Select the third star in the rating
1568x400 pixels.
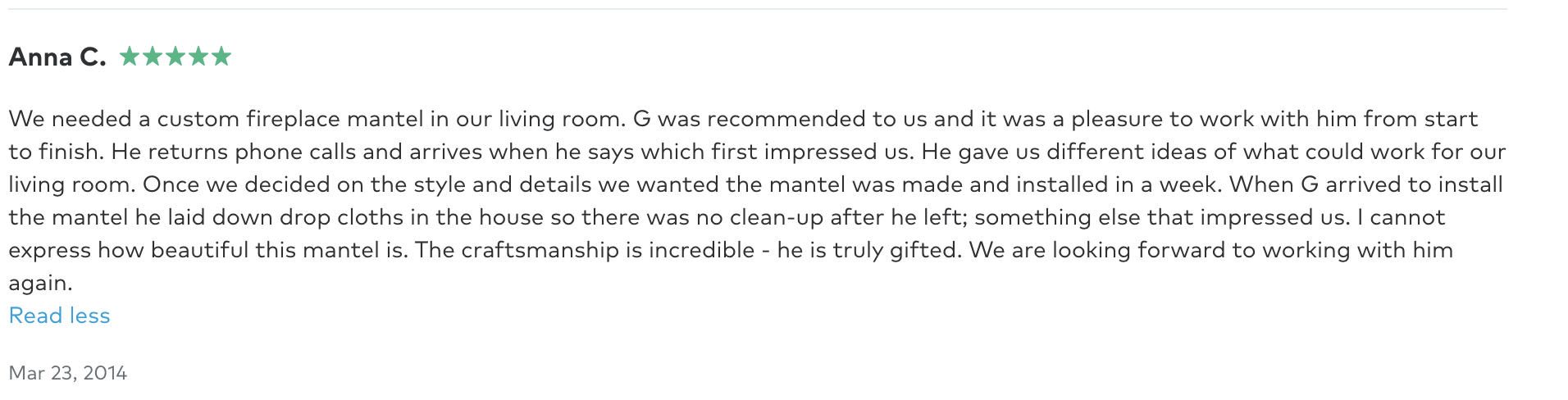coord(175,56)
